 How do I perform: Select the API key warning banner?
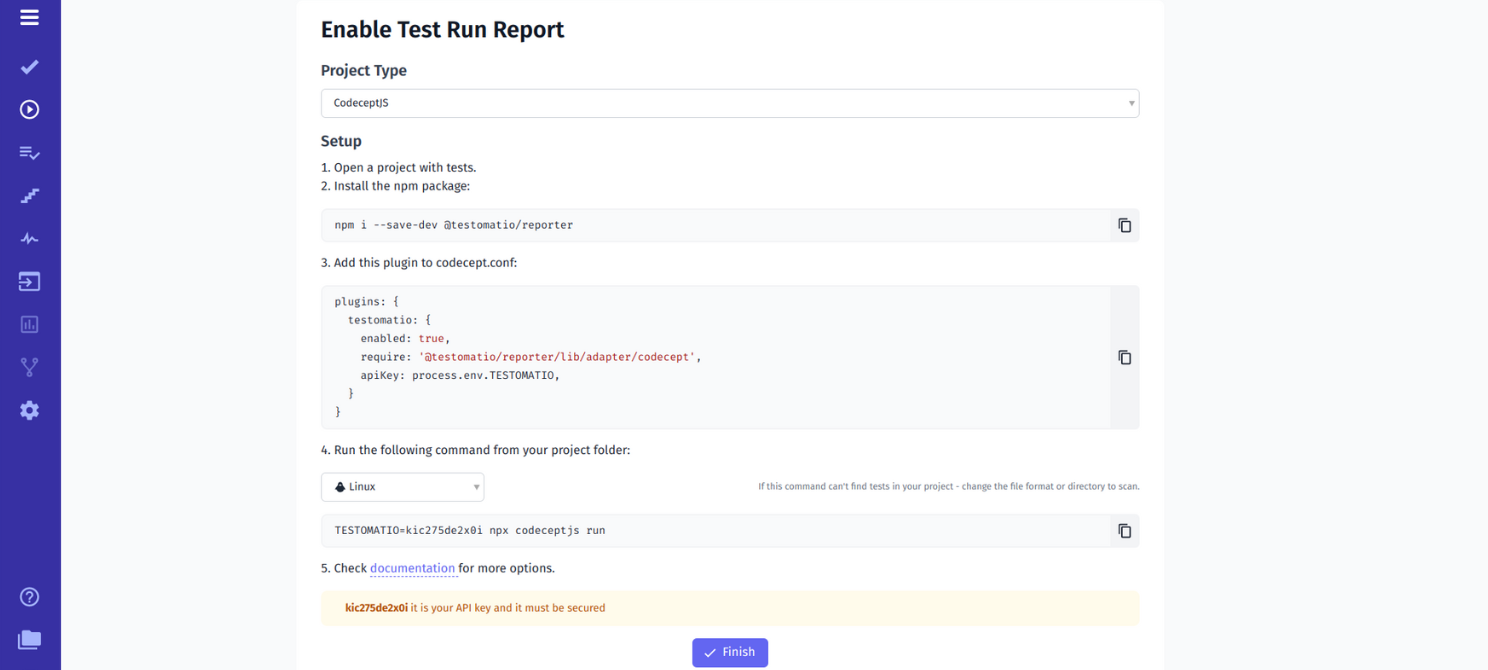tap(729, 607)
